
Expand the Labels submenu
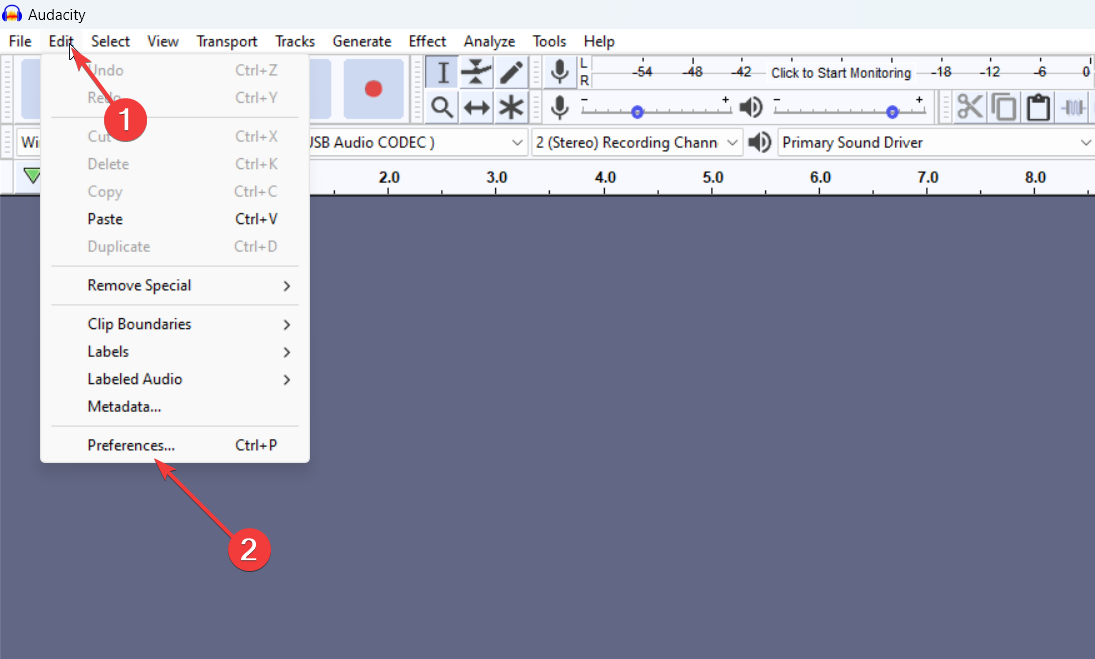click(x=175, y=352)
